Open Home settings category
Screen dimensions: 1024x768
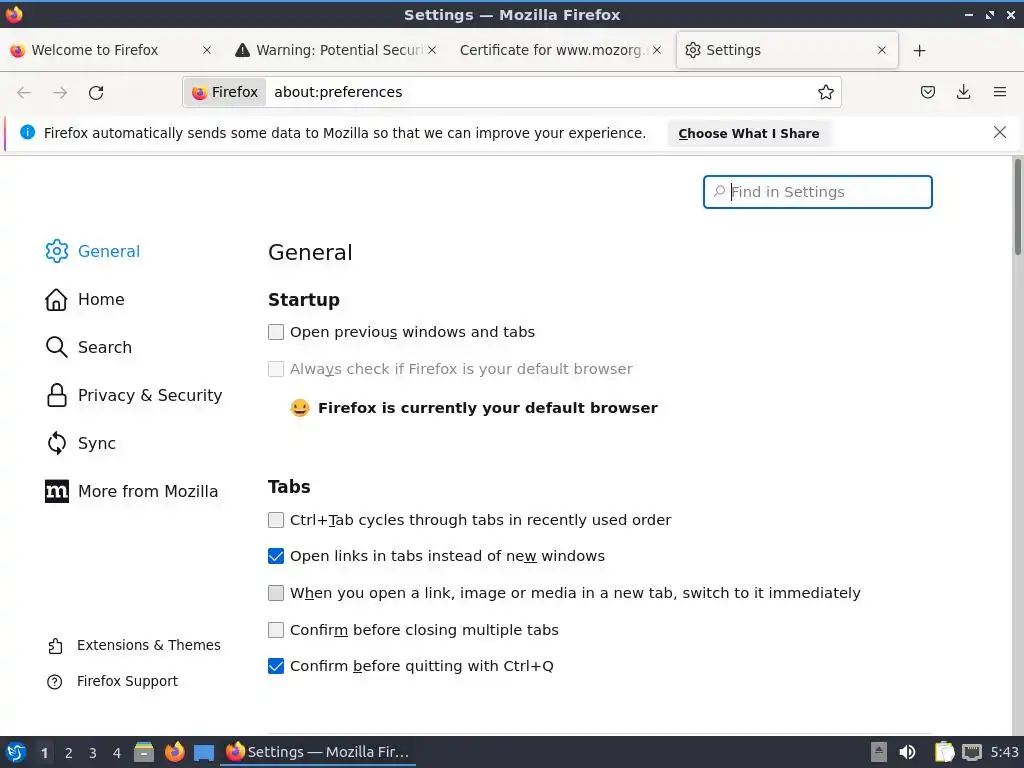[101, 299]
